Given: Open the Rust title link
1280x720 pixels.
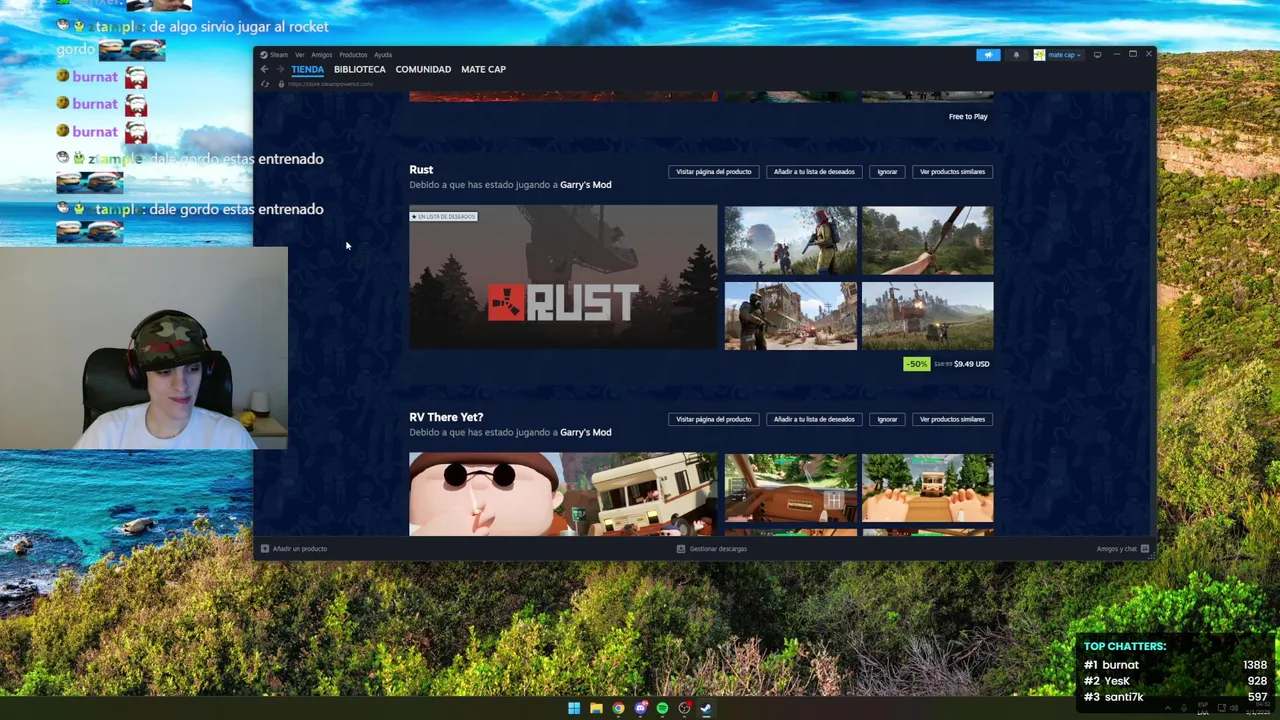Looking at the screenshot, I should pos(421,170).
